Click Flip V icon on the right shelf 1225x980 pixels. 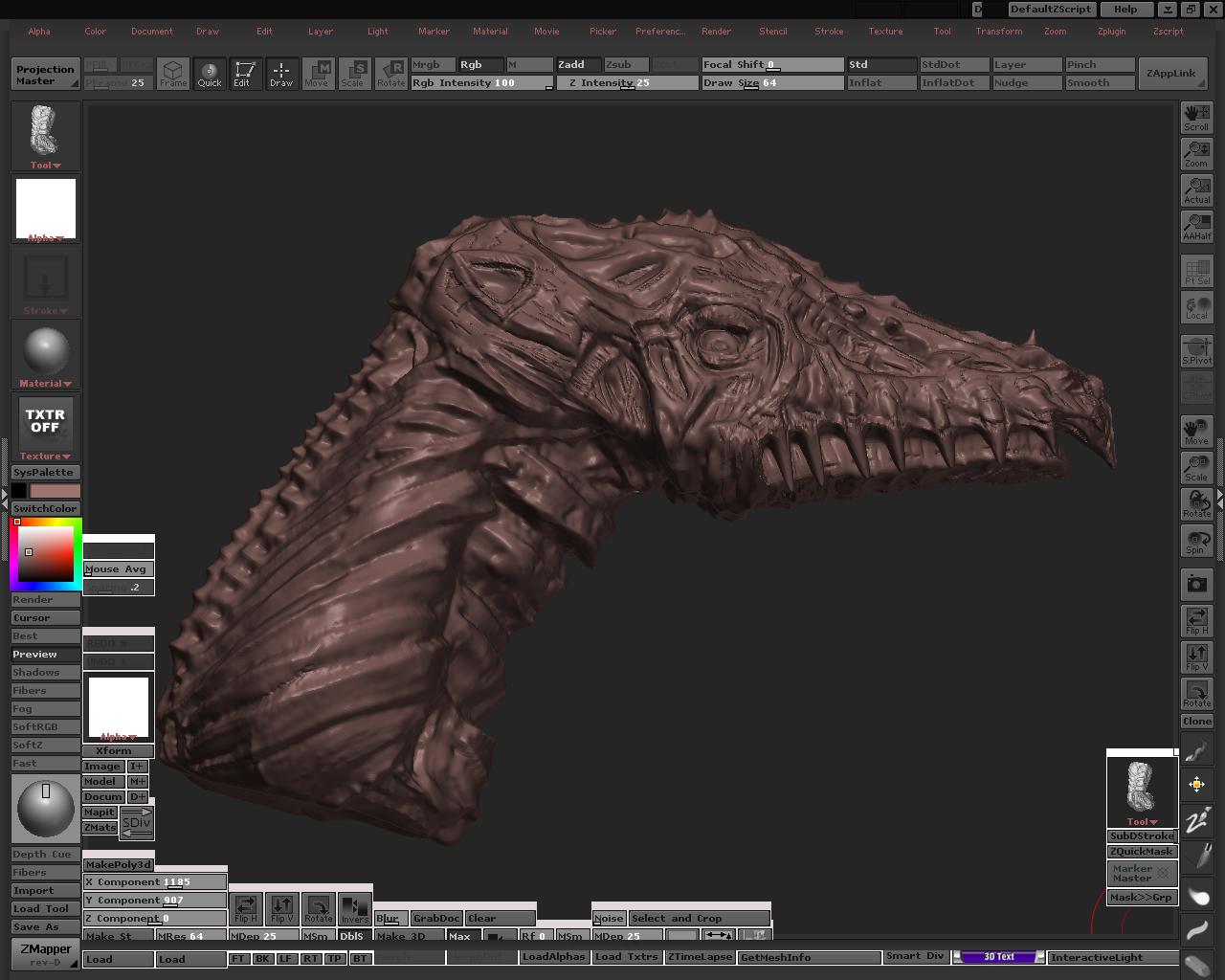(1196, 657)
